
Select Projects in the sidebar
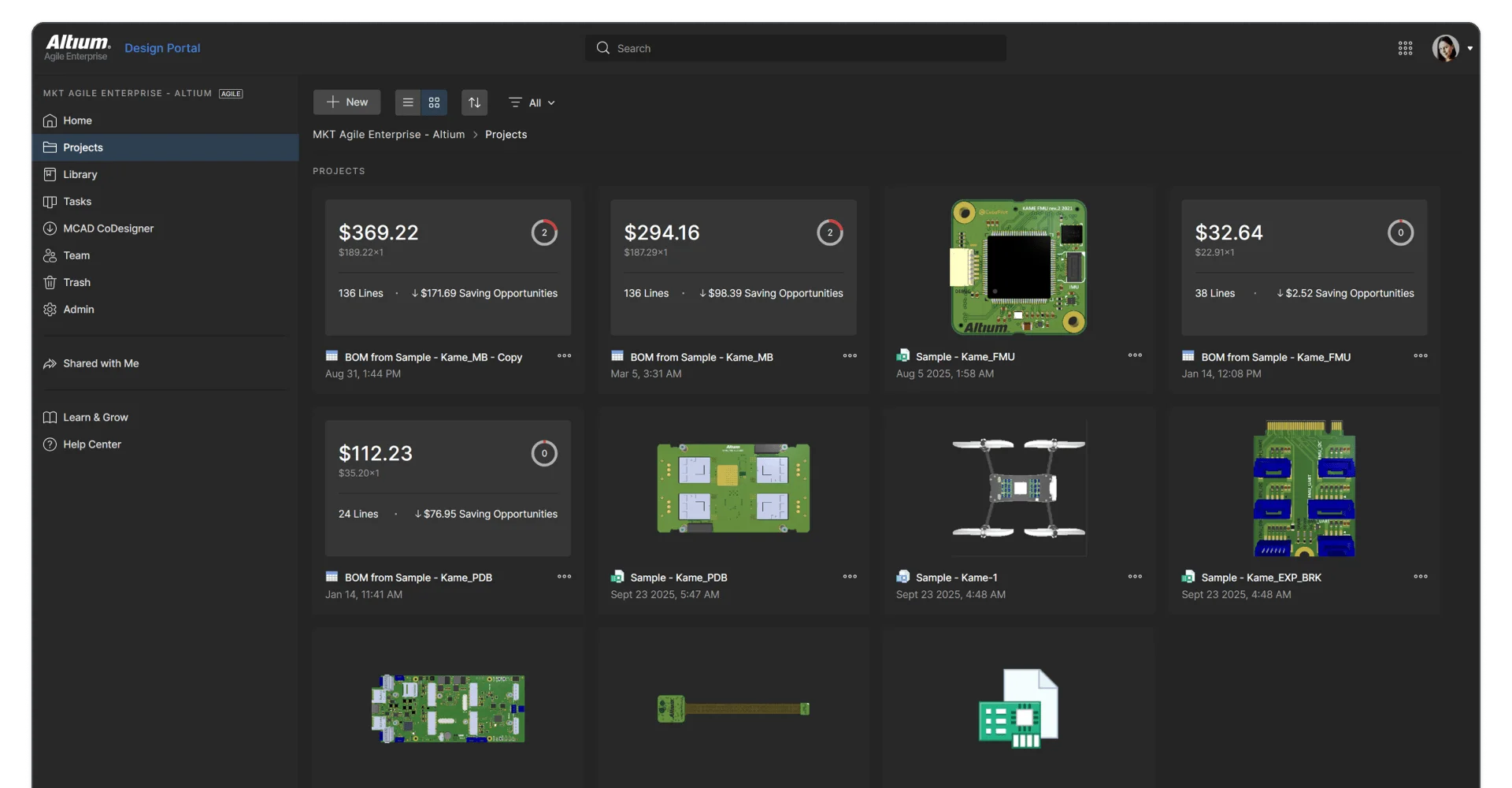tap(165, 147)
